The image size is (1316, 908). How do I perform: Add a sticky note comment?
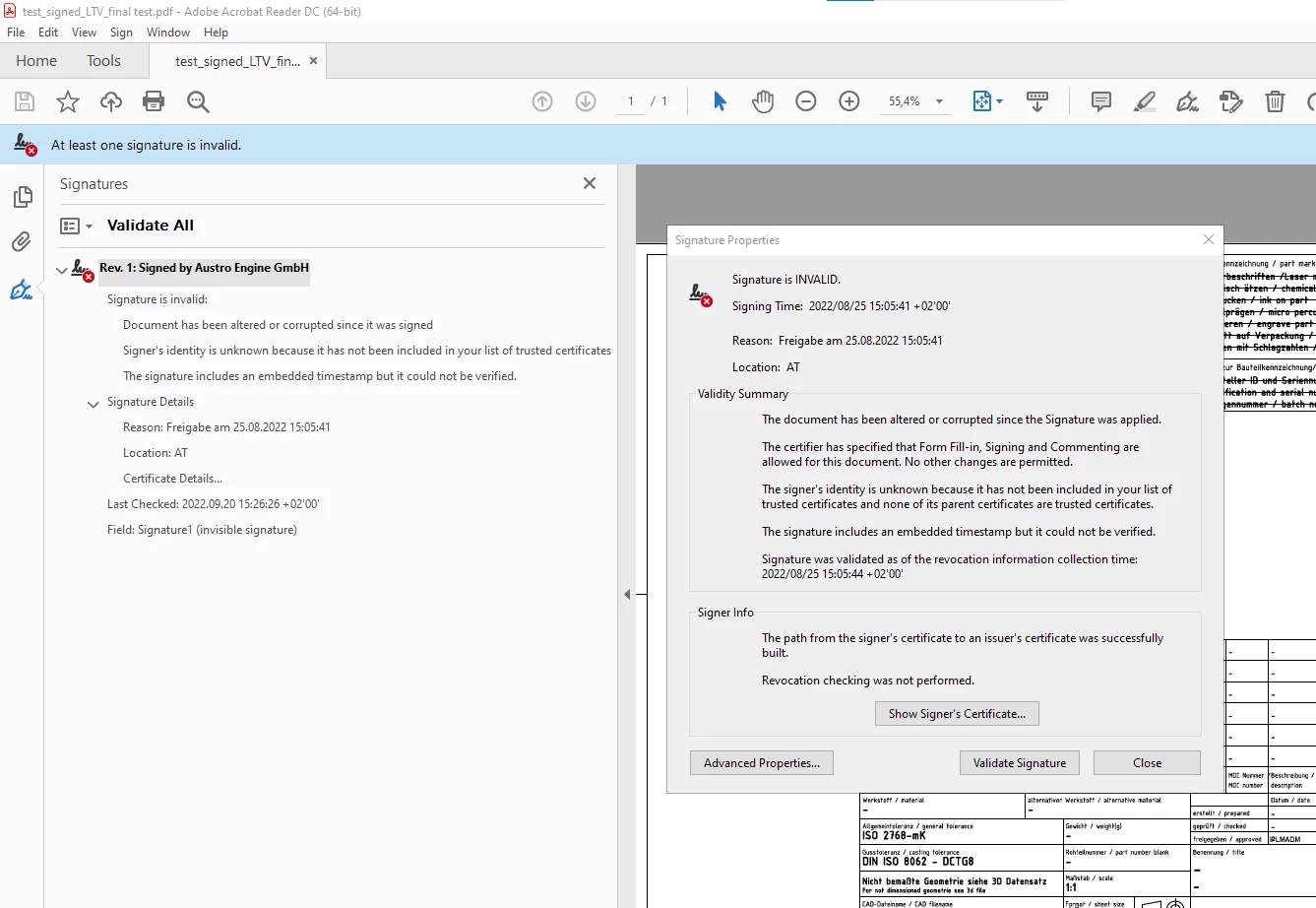pyautogui.click(x=1101, y=101)
